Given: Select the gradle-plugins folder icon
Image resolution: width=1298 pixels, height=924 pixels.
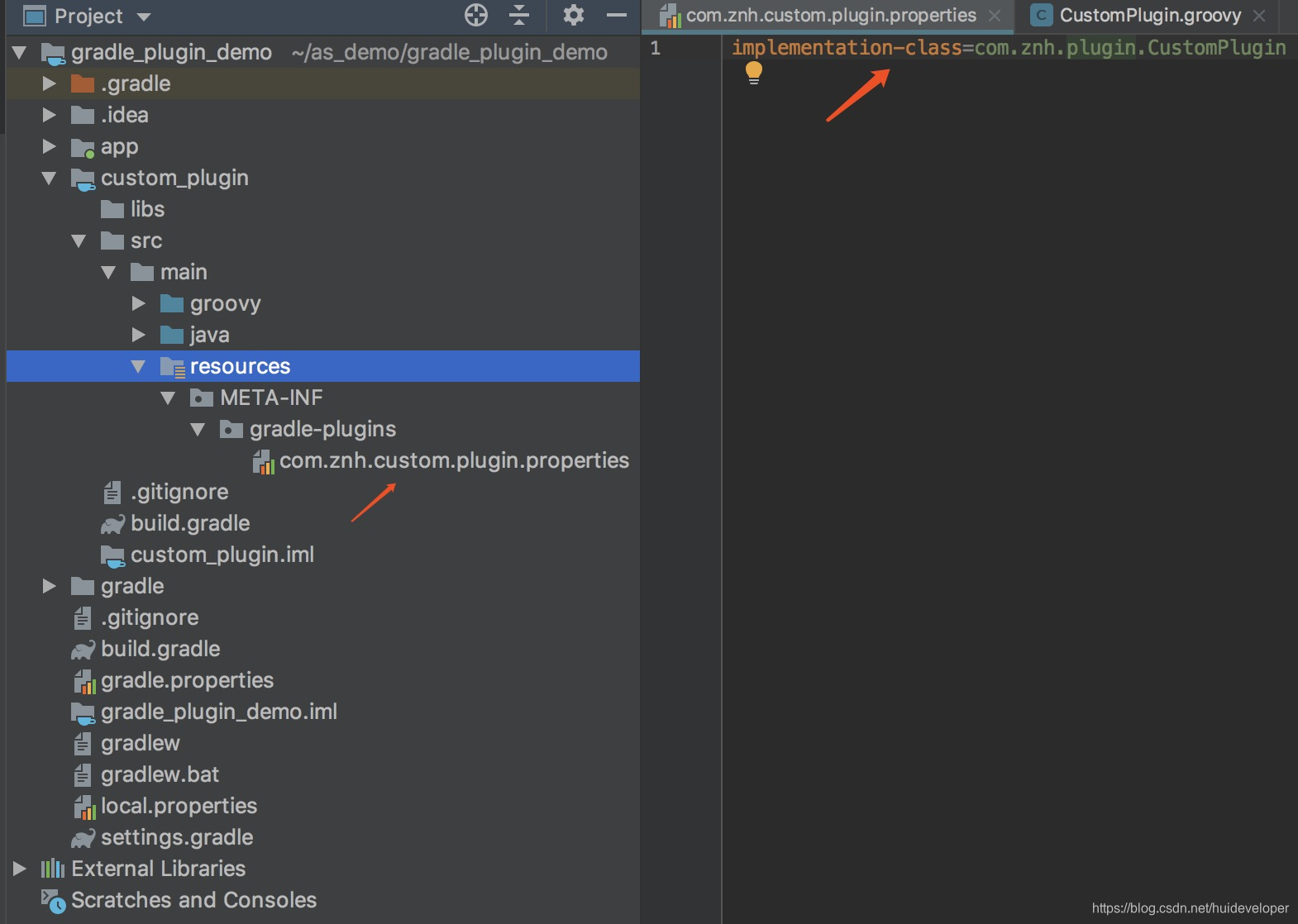Looking at the screenshot, I should (231, 429).
